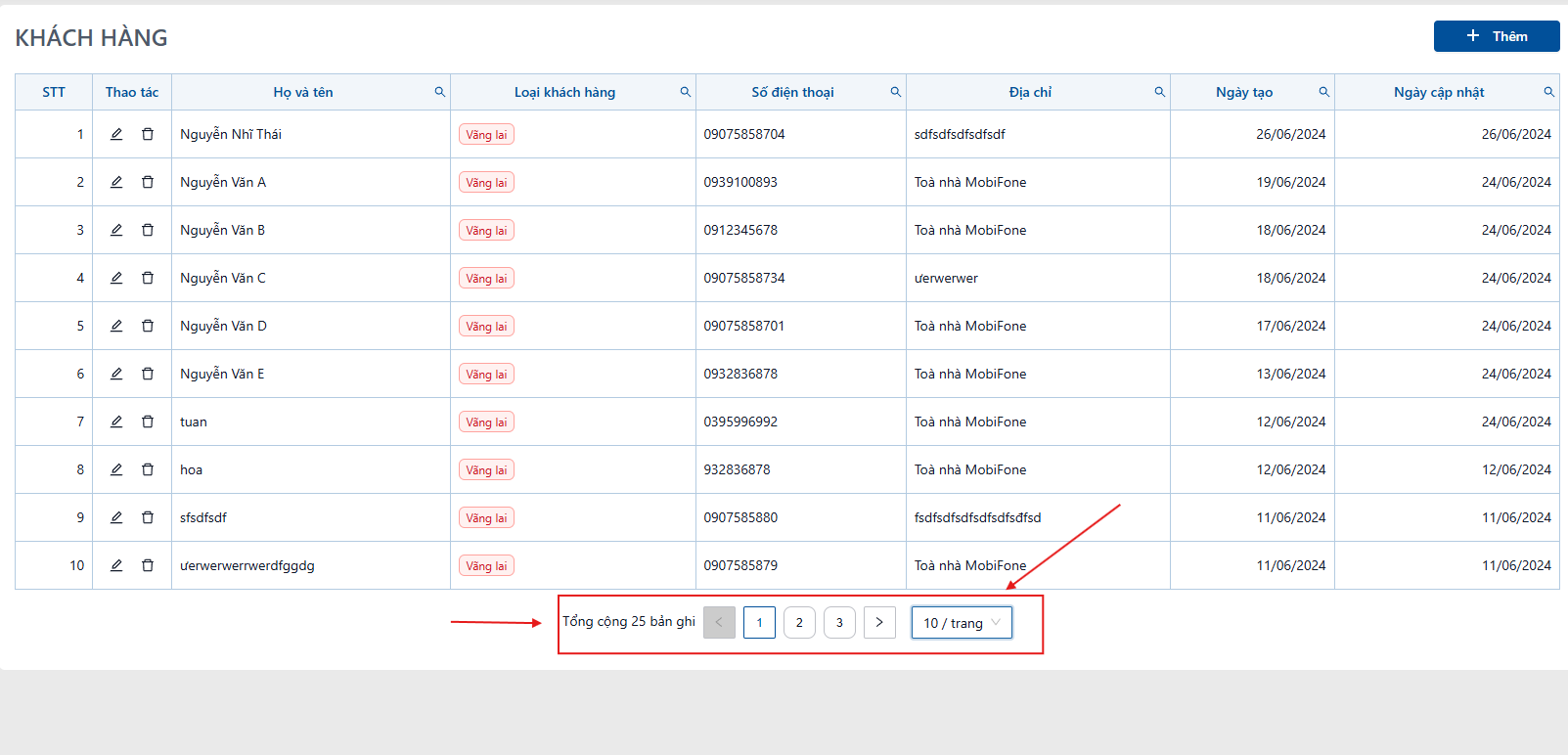Click phone number 0395996992
The image size is (1568, 755).
(740, 422)
